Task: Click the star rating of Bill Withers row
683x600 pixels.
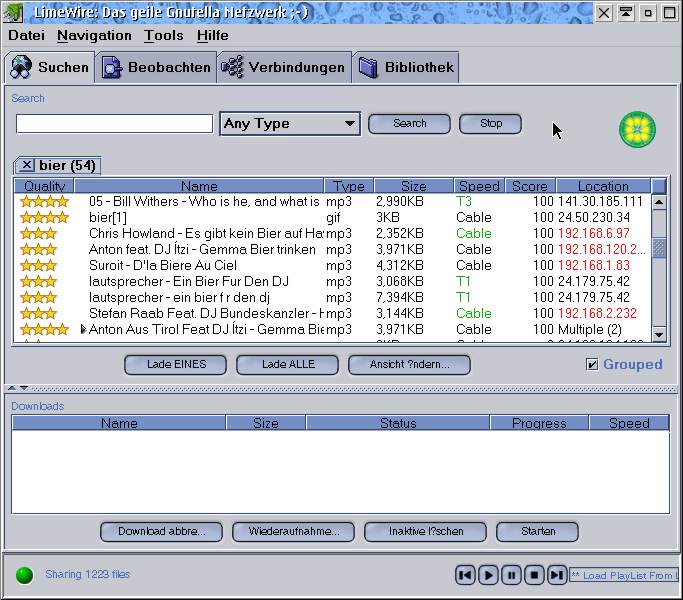Action: pyautogui.click(x=44, y=201)
